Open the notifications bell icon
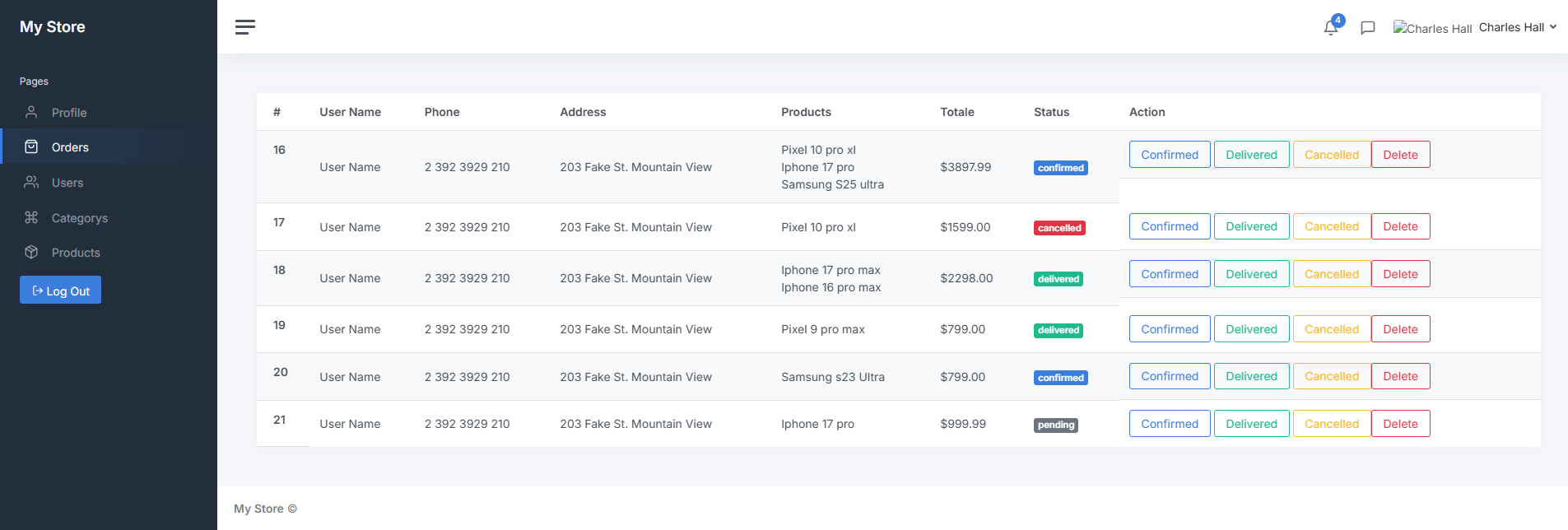 [x=1330, y=28]
